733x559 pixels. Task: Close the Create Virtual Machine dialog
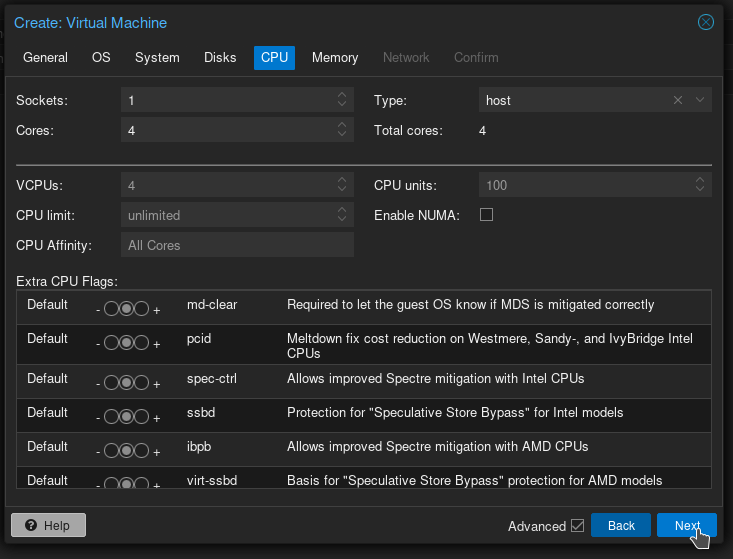(706, 22)
